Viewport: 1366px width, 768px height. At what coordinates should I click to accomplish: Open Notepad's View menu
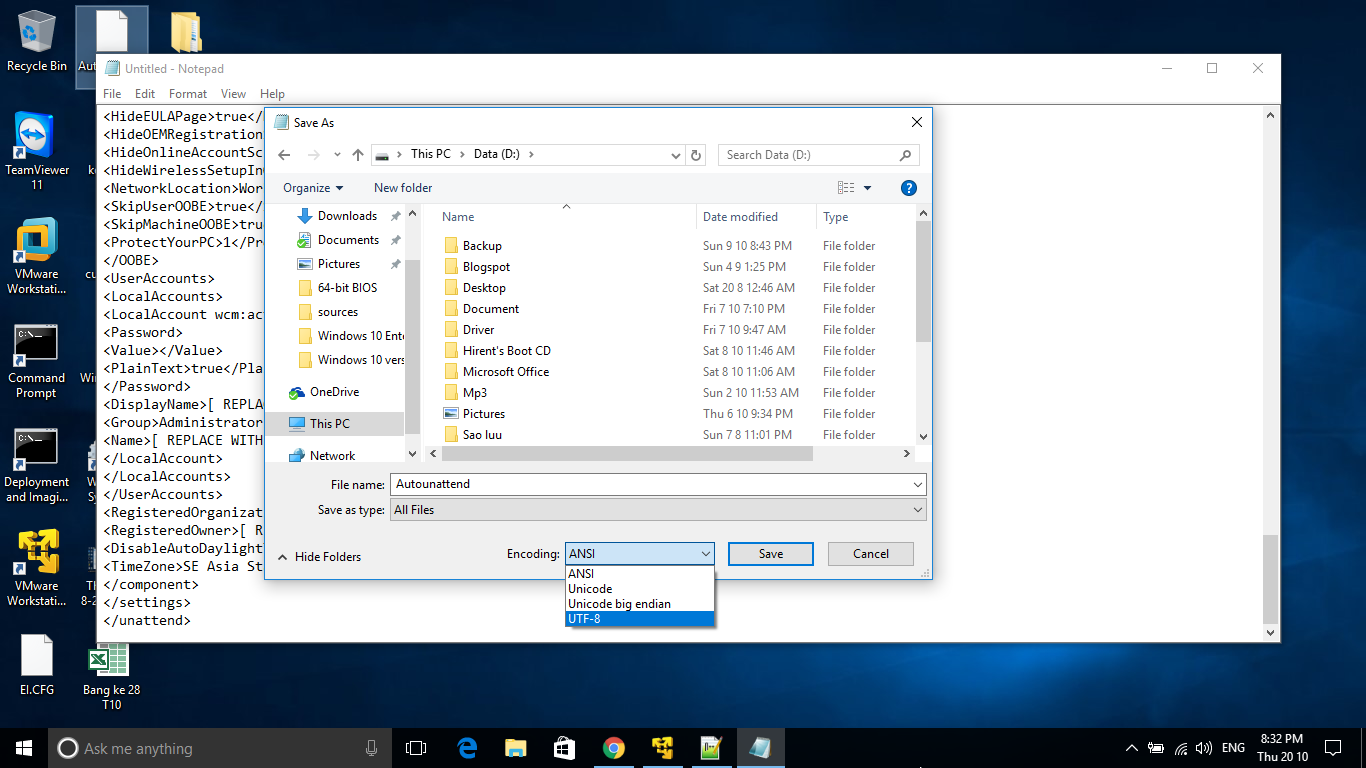(x=234, y=94)
